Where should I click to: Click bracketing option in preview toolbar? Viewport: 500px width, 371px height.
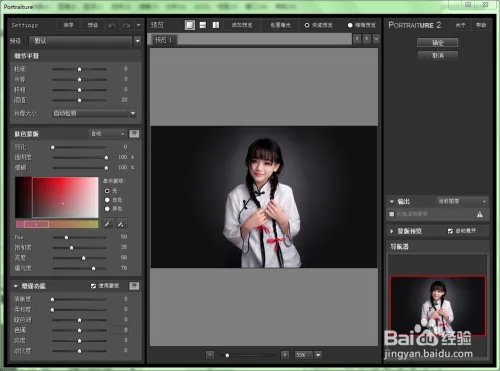coord(280,25)
